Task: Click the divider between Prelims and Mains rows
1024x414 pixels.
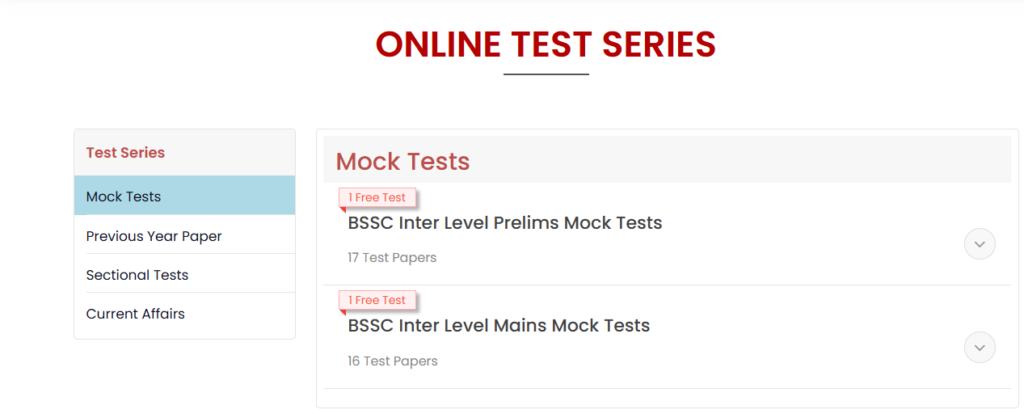Action: tap(667, 285)
